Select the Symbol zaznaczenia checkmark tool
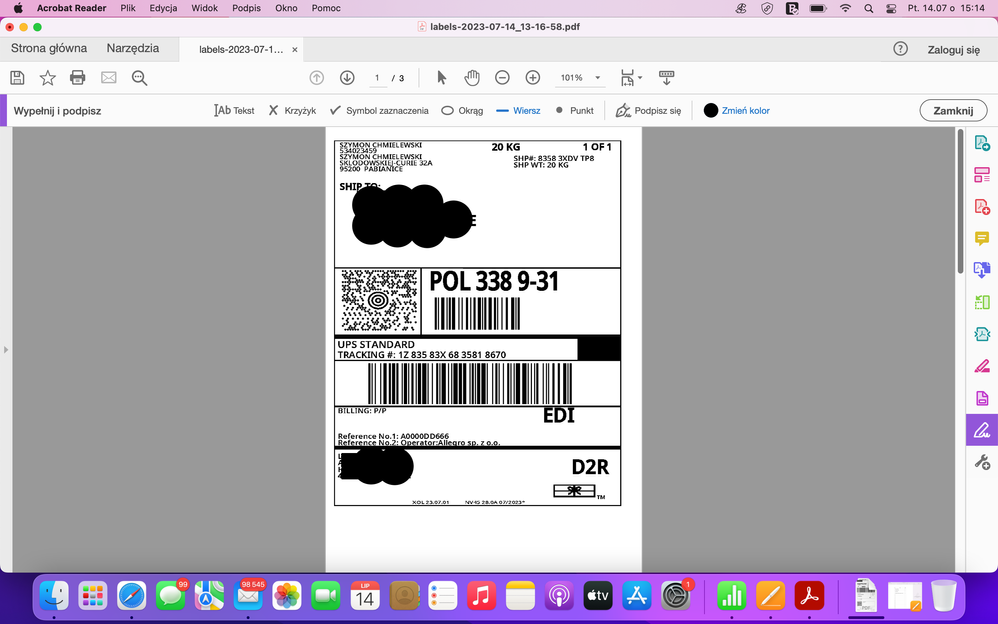This screenshot has height=624, width=998. (379, 111)
